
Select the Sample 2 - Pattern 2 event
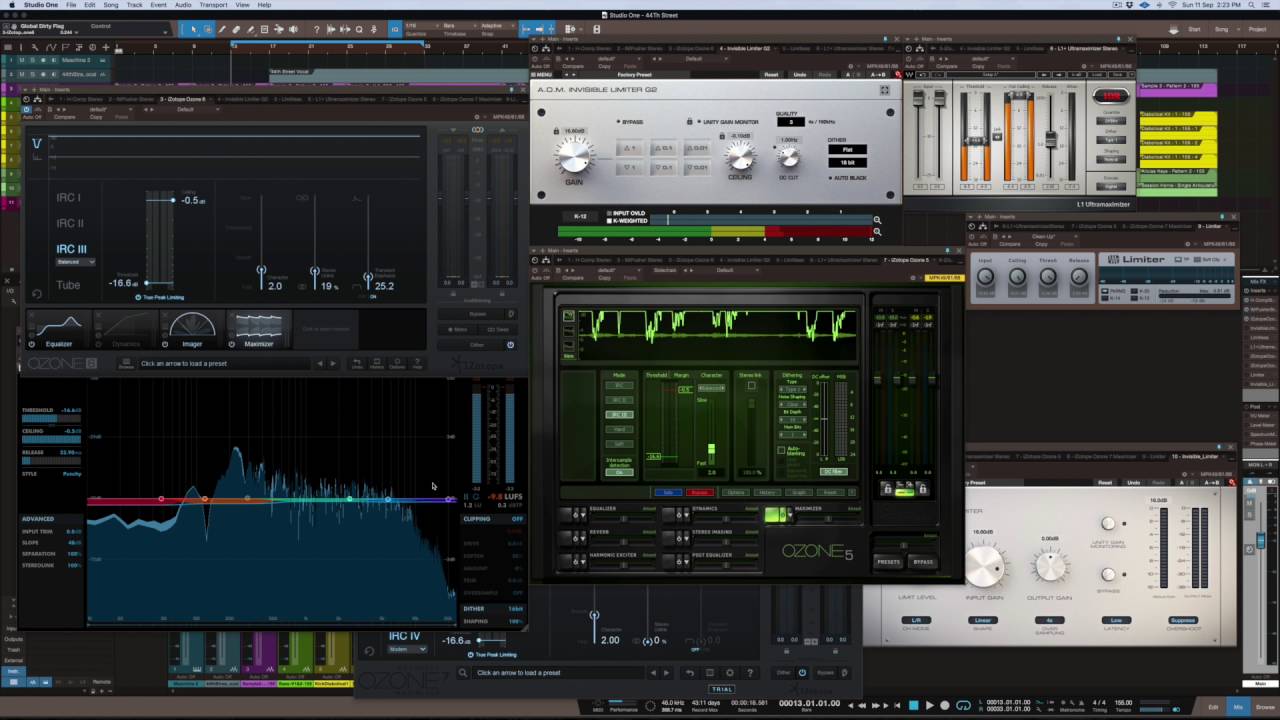tap(1177, 90)
